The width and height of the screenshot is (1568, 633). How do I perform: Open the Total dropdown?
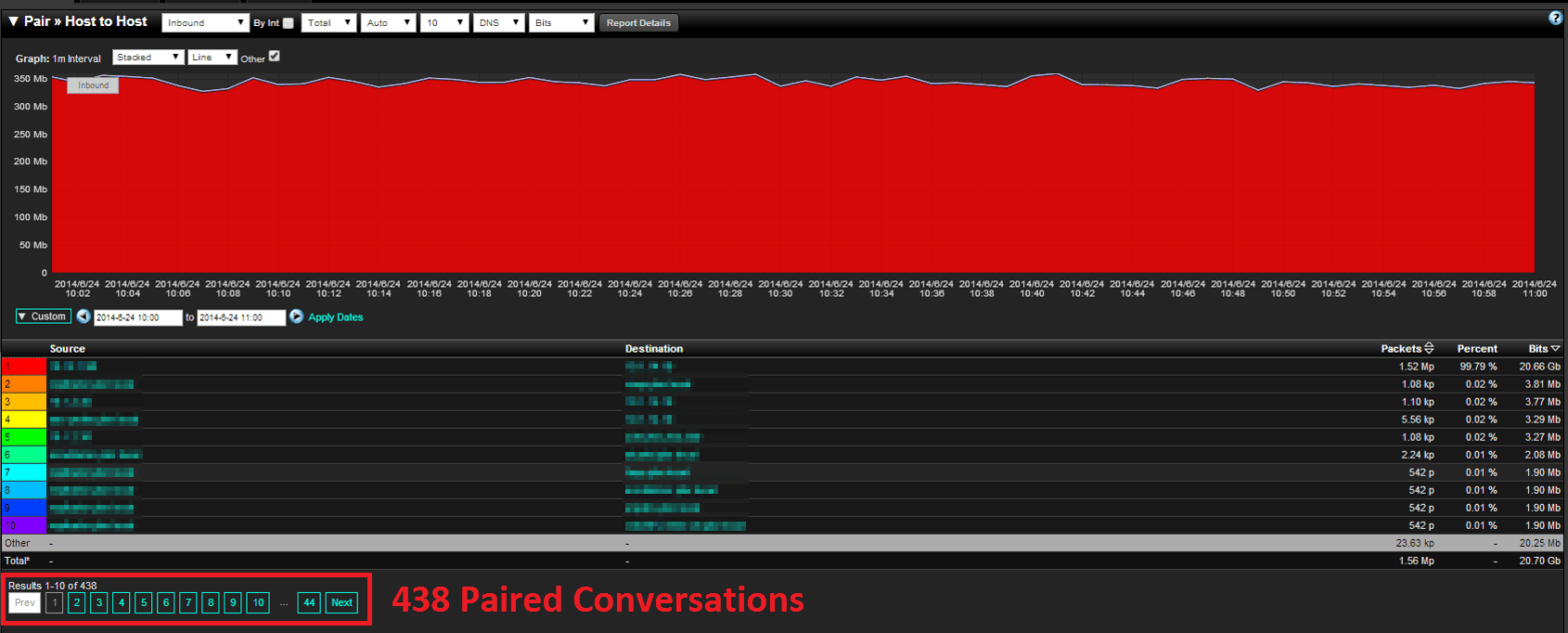click(328, 23)
